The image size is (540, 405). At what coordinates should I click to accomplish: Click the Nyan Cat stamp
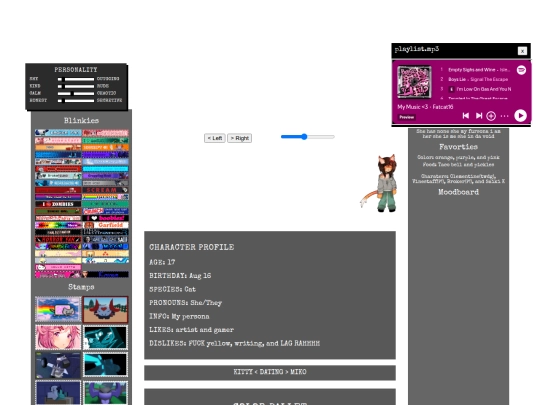pos(58,309)
